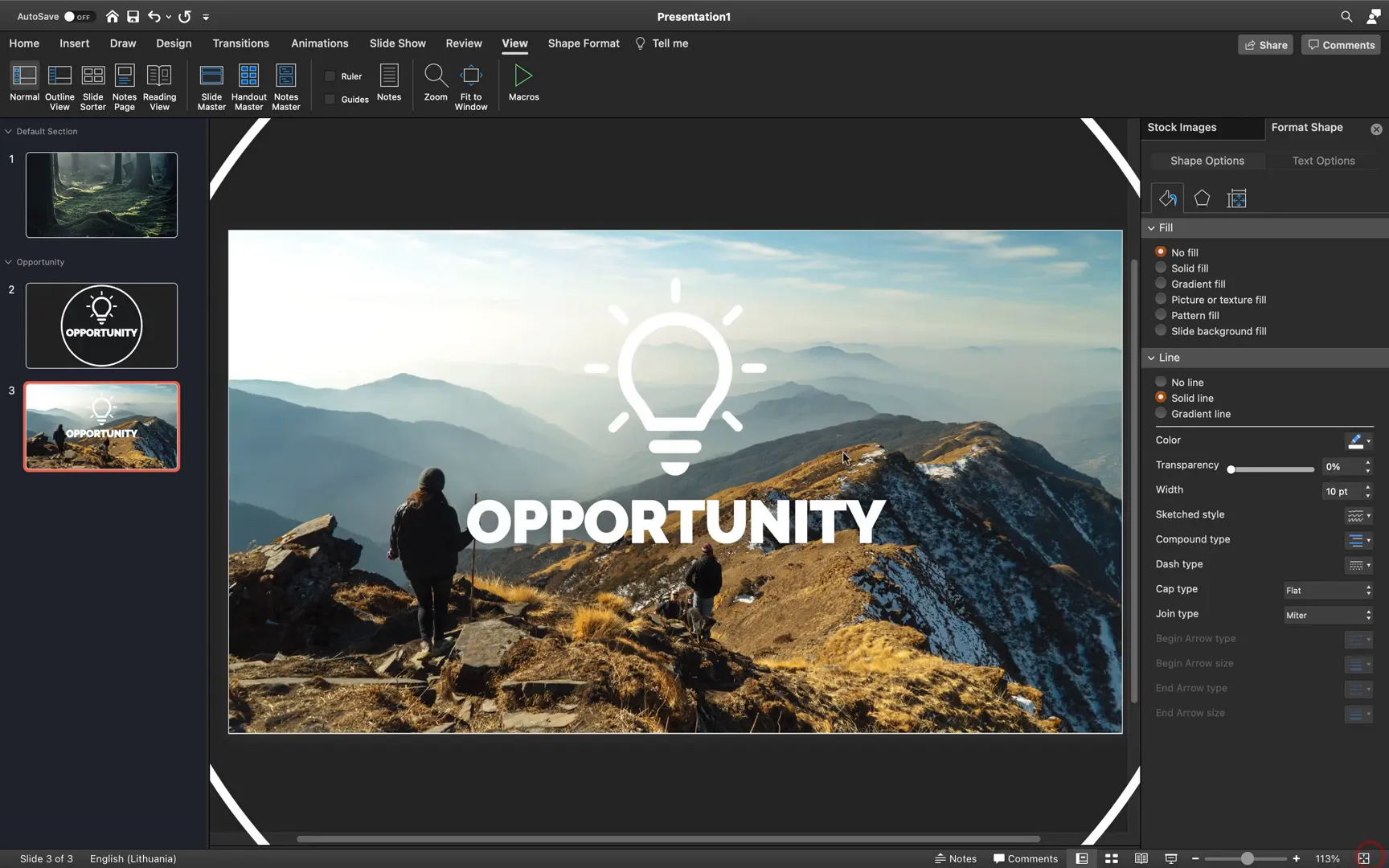
Task: Click Tell me search field
Action: (662, 43)
